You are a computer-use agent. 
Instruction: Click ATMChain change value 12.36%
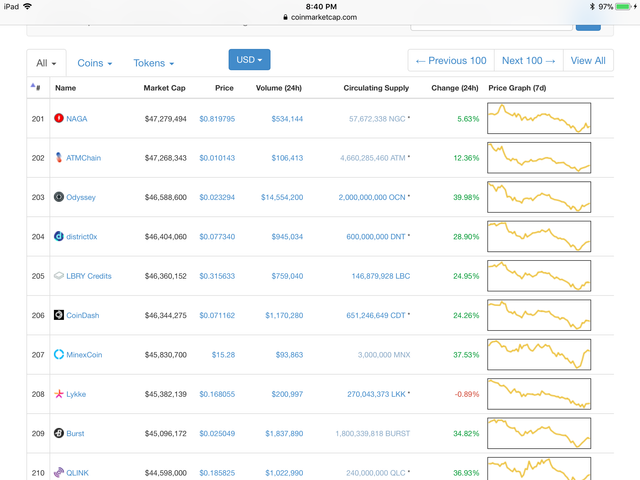466,158
